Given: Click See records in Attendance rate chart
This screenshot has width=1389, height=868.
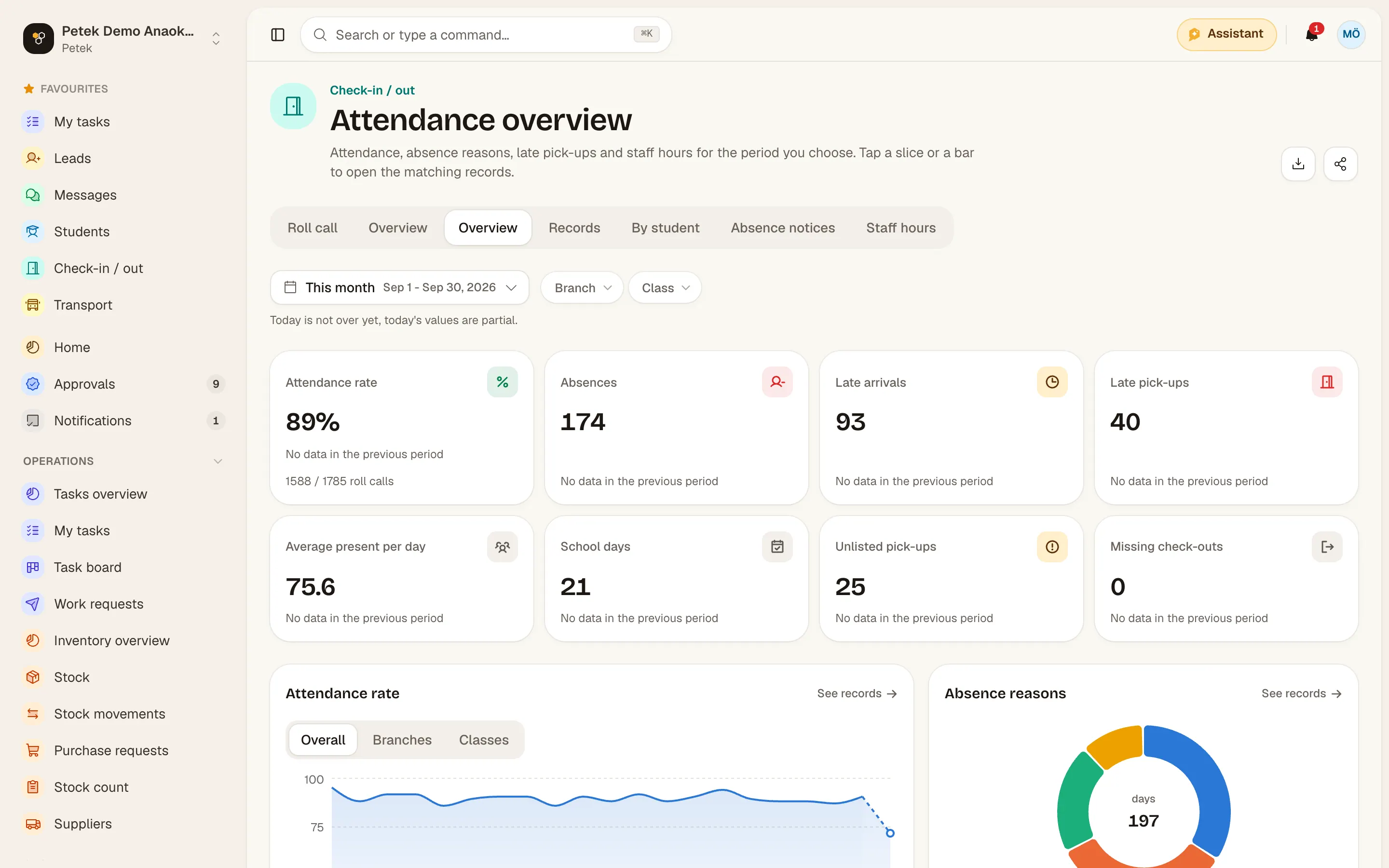Looking at the screenshot, I should [x=857, y=693].
